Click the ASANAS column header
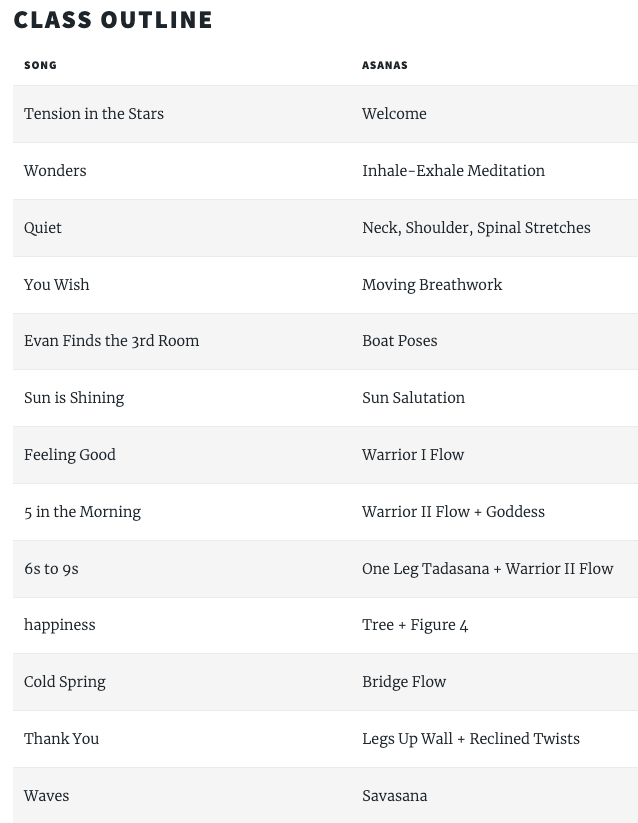This screenshot has height=823, width=638. point(385,65)
